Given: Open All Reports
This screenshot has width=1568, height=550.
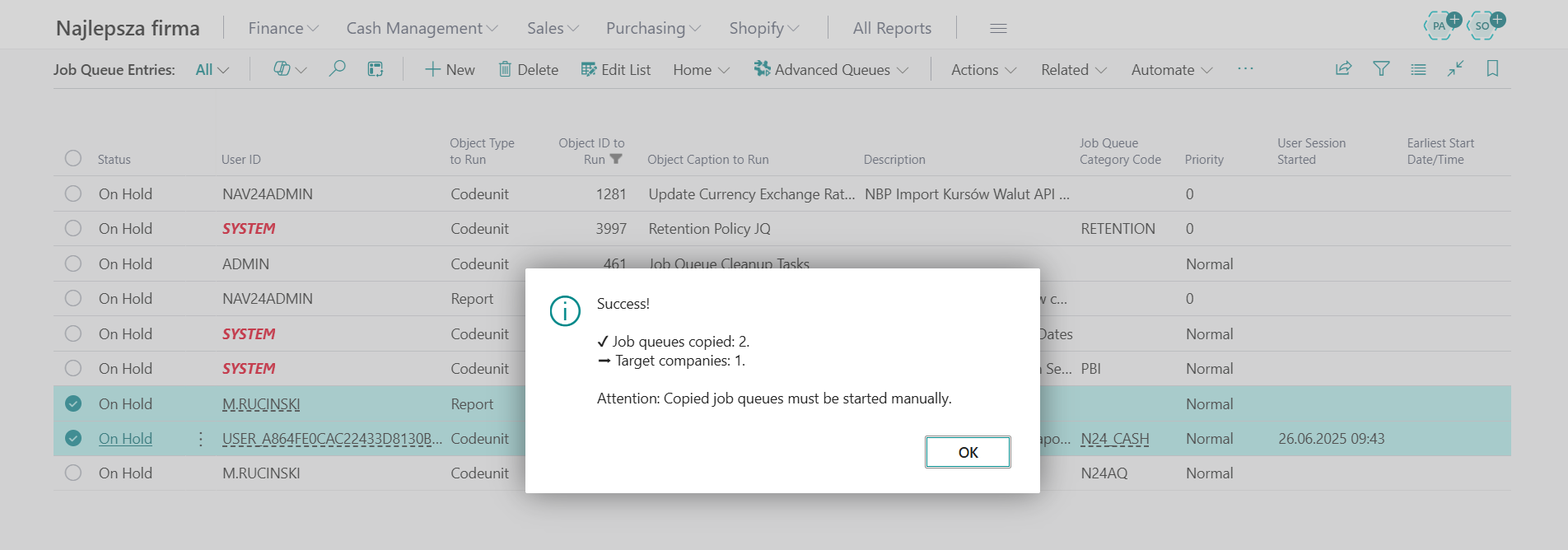Looking at the screenshot, I should pos(892,28).
